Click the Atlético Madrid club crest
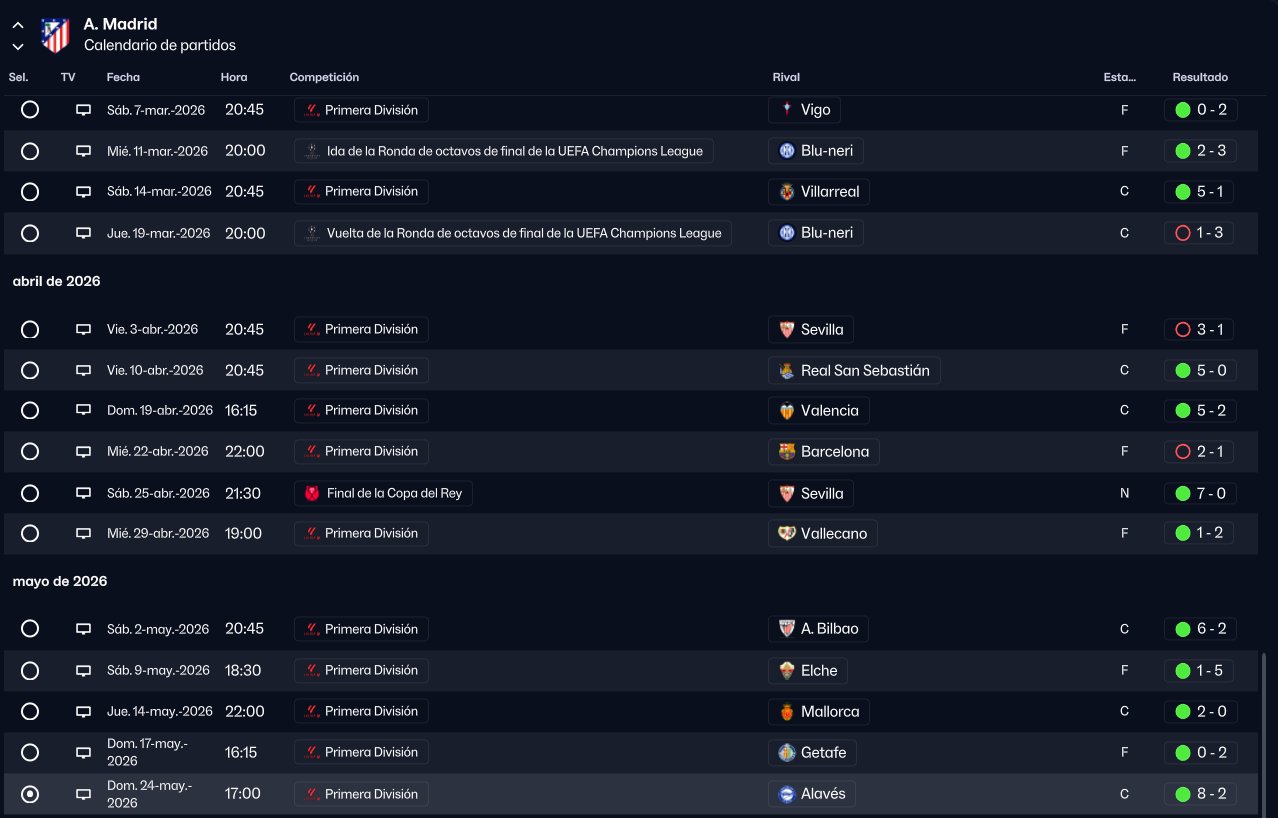Viewport: 1278px width, 818px height. pyautogui.click(x=55, y=35)
